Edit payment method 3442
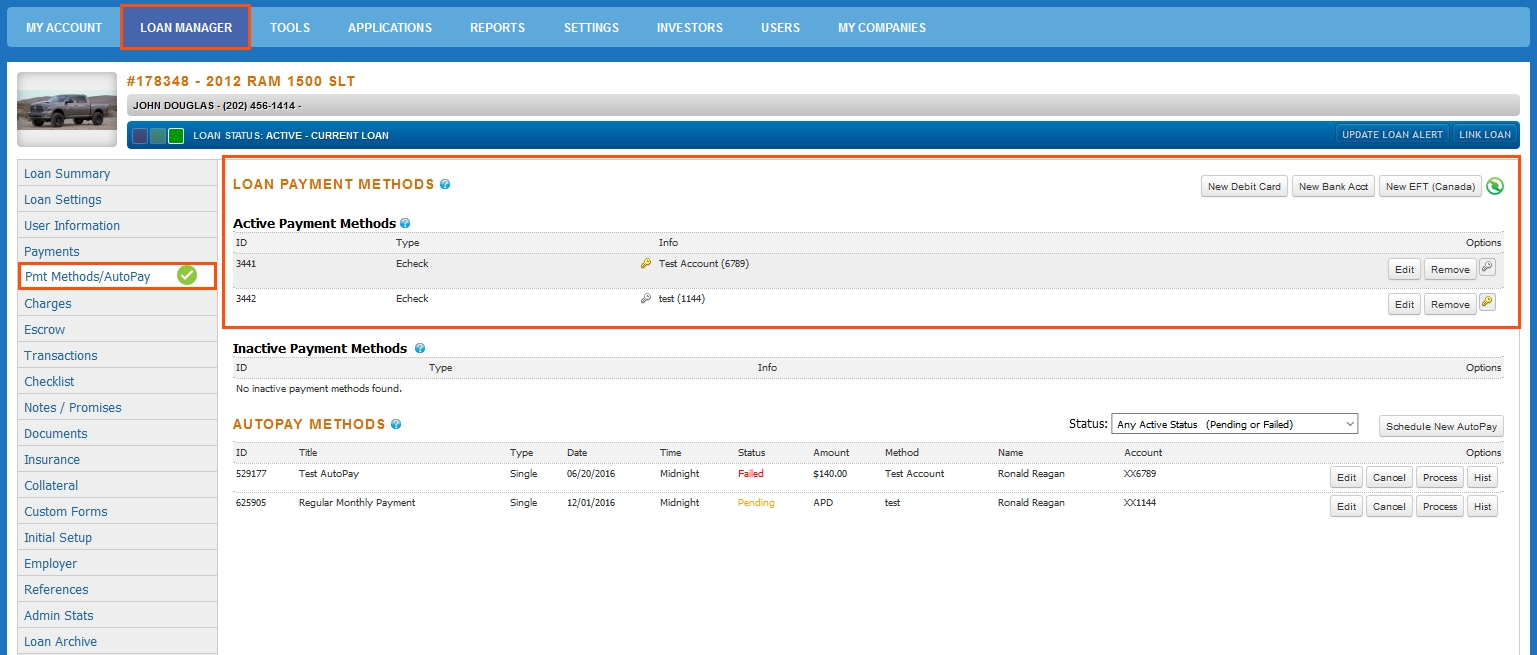 click(x=1405, y=304)
